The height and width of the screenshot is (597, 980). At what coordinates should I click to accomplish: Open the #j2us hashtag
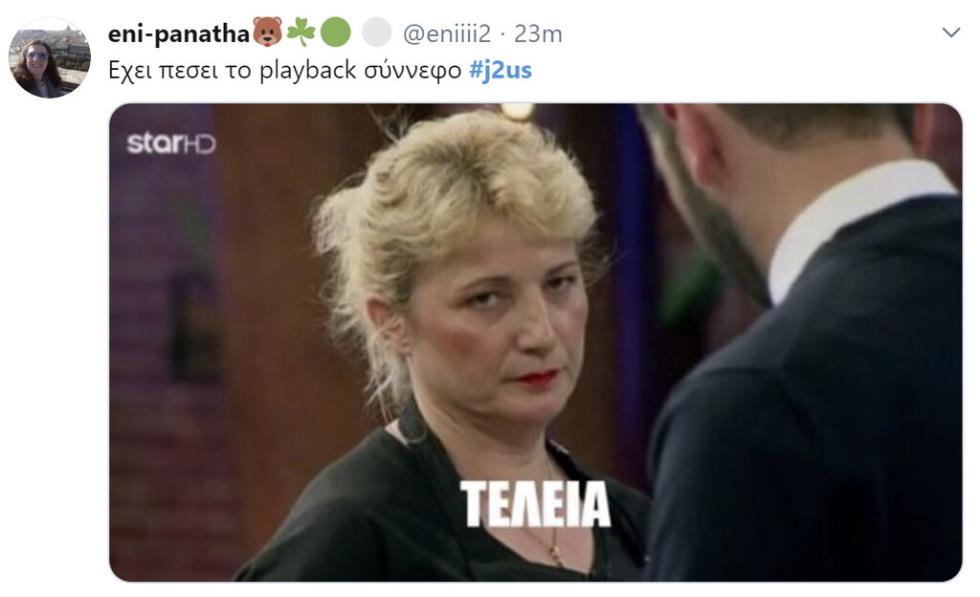[501, 70]
